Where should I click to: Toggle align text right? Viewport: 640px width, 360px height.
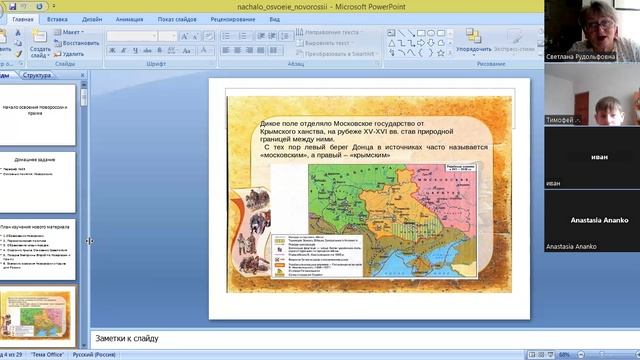(x=249, y=50)
